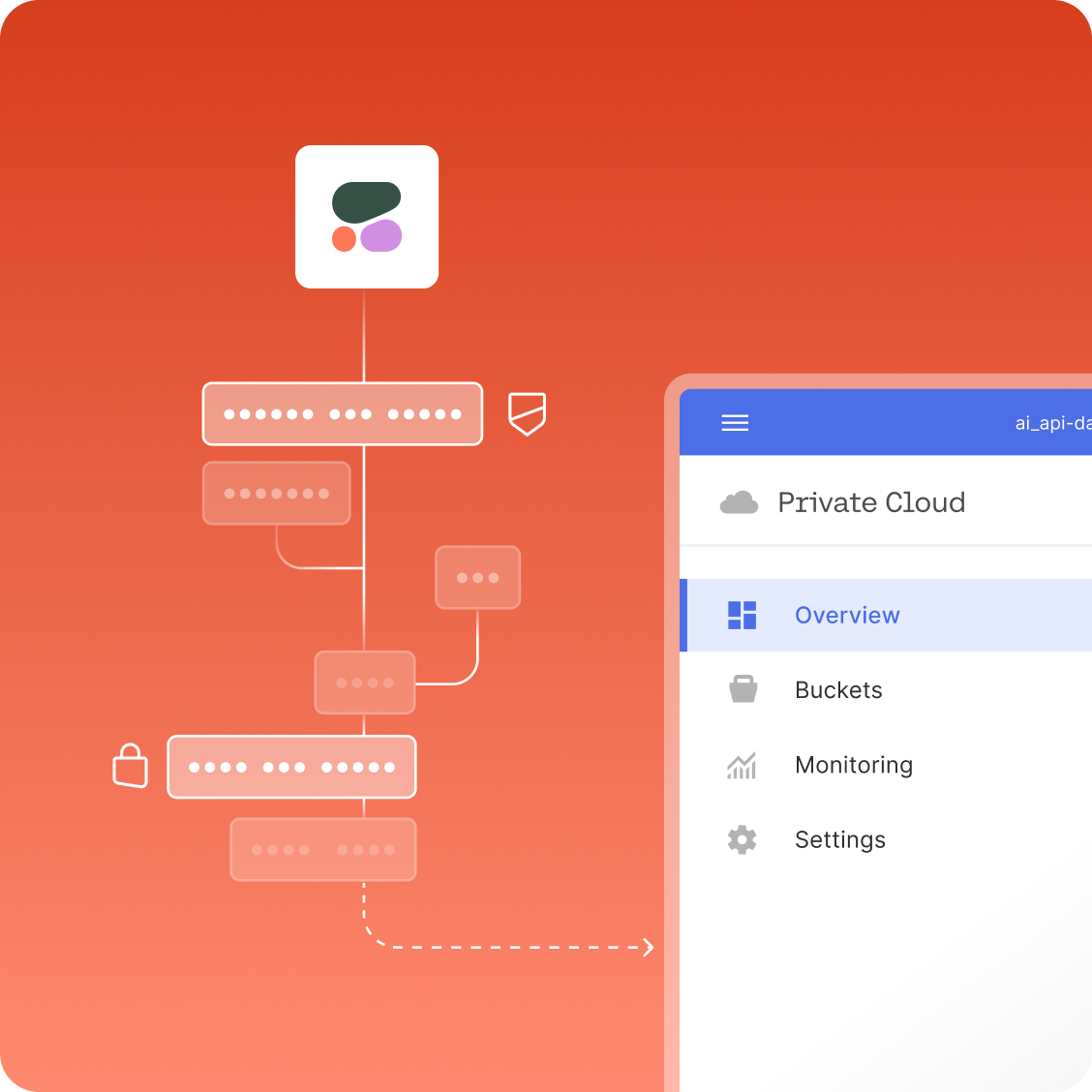Screen dimensions: 1092x1092
Task: Click the small three-dot masked box
Action: point(478,577)
